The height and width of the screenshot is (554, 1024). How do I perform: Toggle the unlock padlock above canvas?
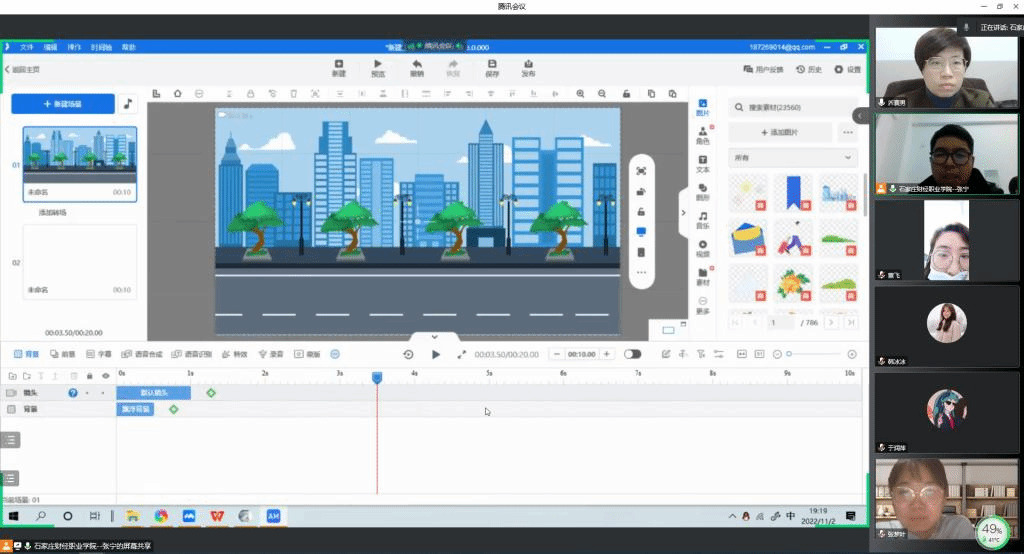tap(626, 94)
